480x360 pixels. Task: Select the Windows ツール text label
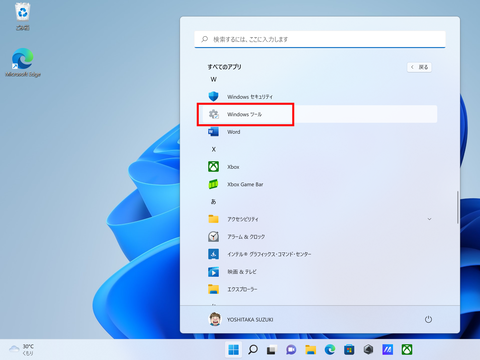pos(244,114)
